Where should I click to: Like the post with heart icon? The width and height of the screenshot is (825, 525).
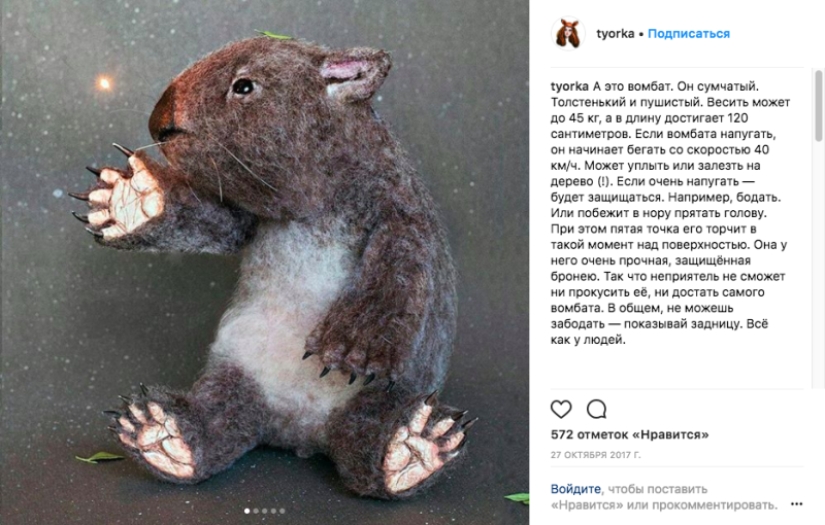(561, 409)
